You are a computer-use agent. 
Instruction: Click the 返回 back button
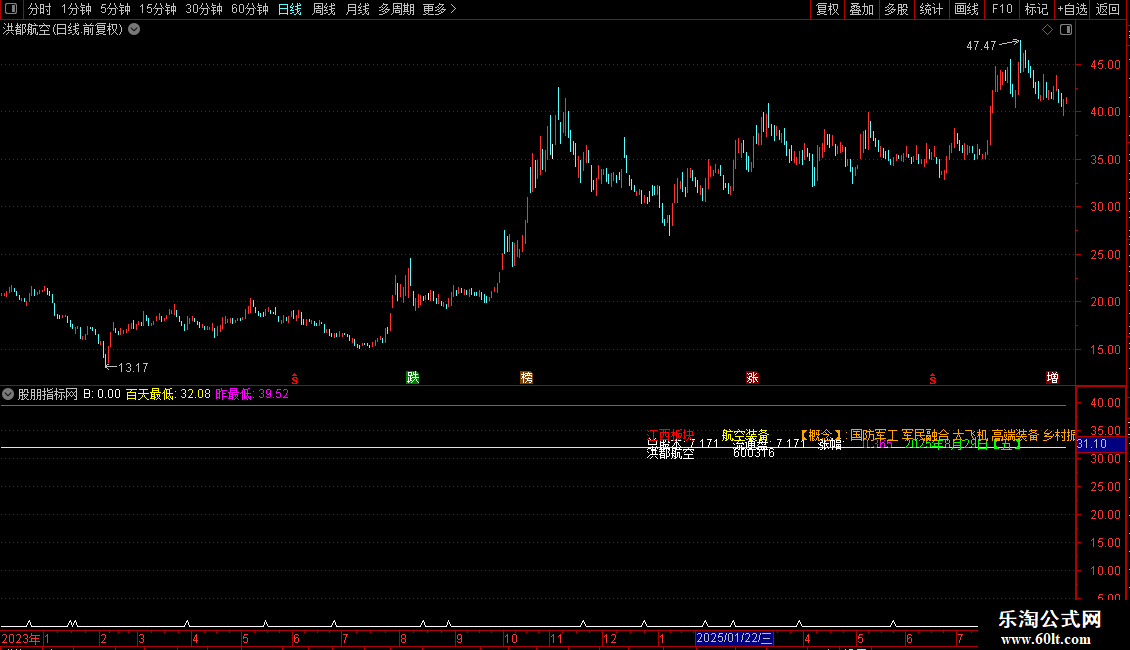(x=1108, y=9)
